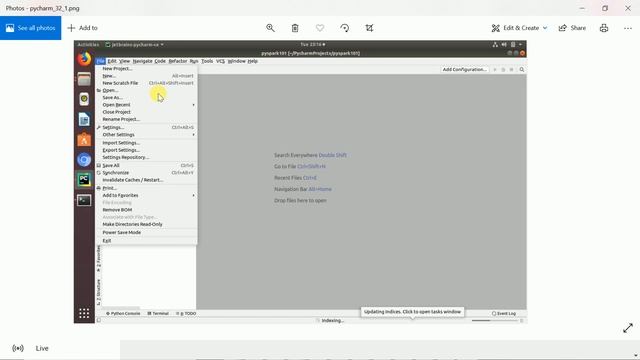Image resolution: width=640 pixels, height=360 pixels.
Task: Add photo to favorites with heart icon
Action: point(320,28)
